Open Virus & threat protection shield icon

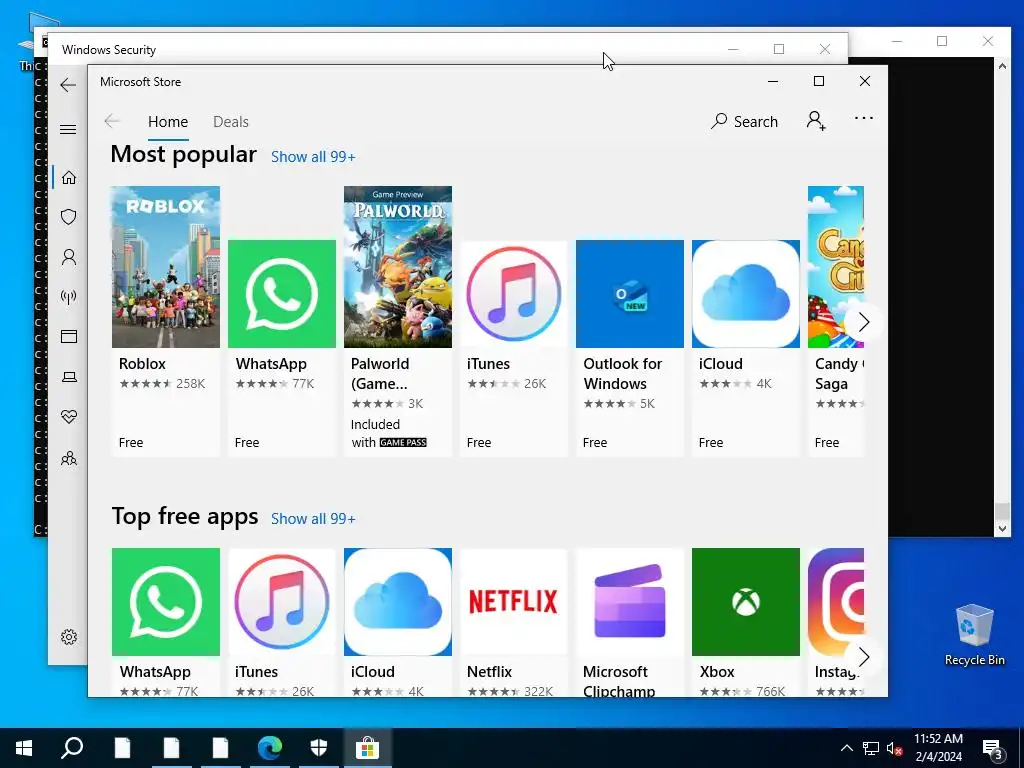tap(69, 217)
